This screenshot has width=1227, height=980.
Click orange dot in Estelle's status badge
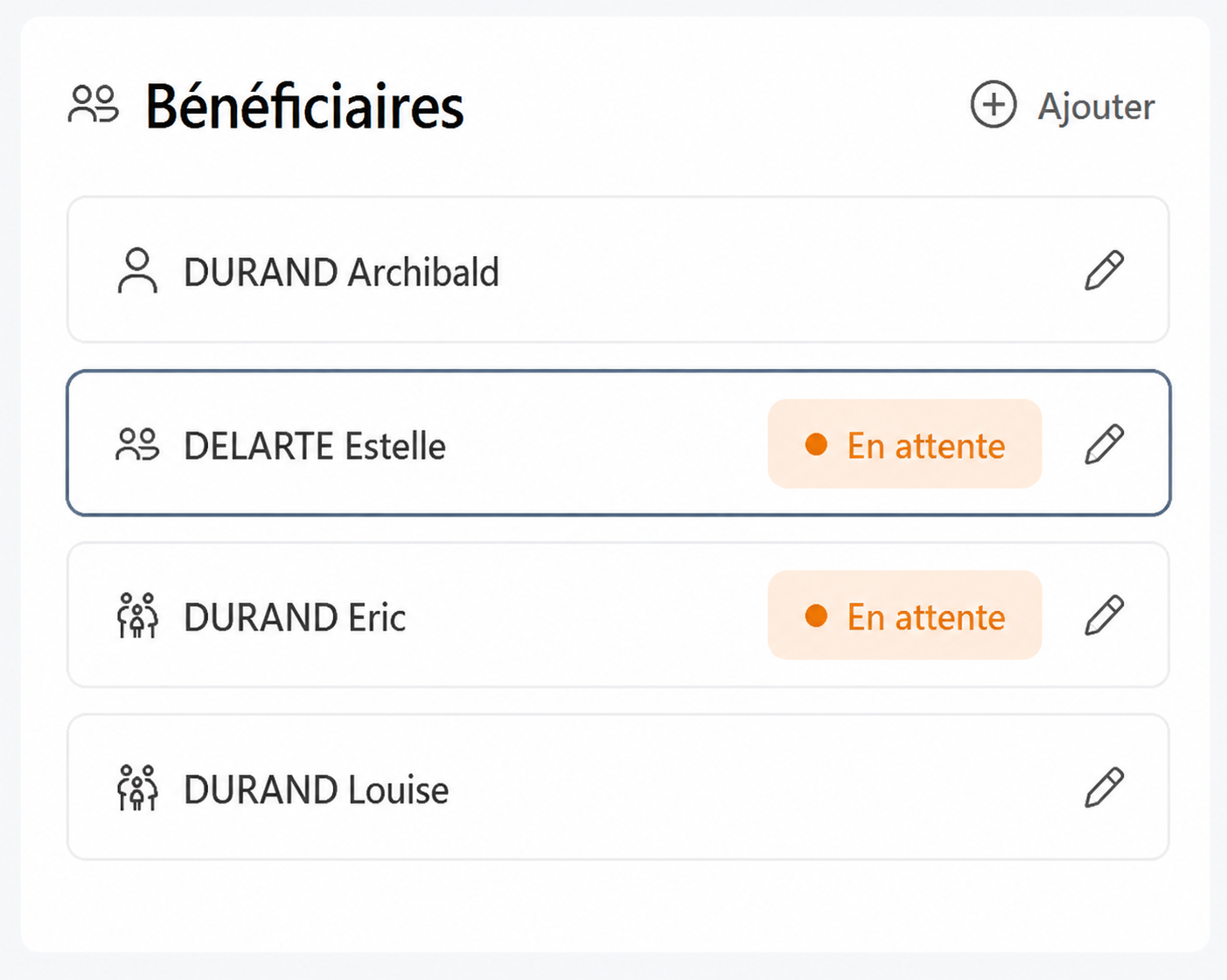tap(816, 444)
